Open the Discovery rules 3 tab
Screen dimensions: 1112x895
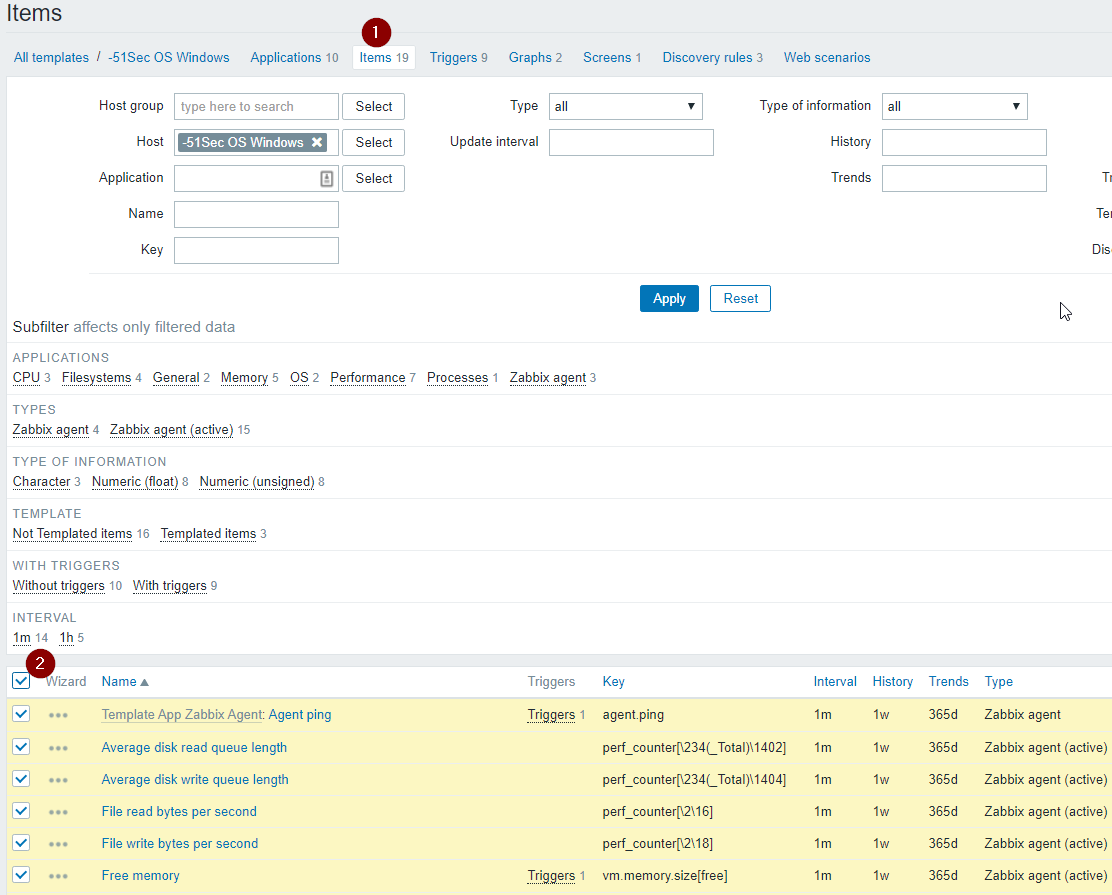pyautogui.click(x=713, y=57)
